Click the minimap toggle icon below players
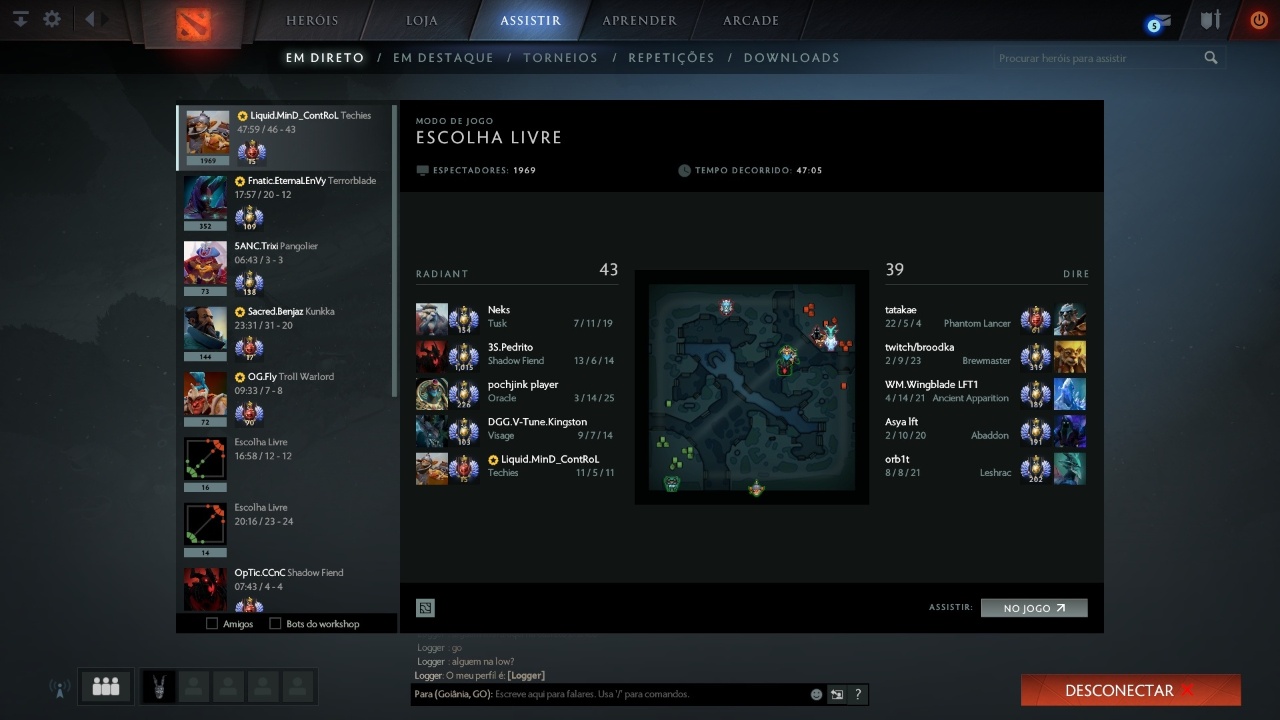The height and width of the screenshot is (720, 1280). [x=425, y=607]
